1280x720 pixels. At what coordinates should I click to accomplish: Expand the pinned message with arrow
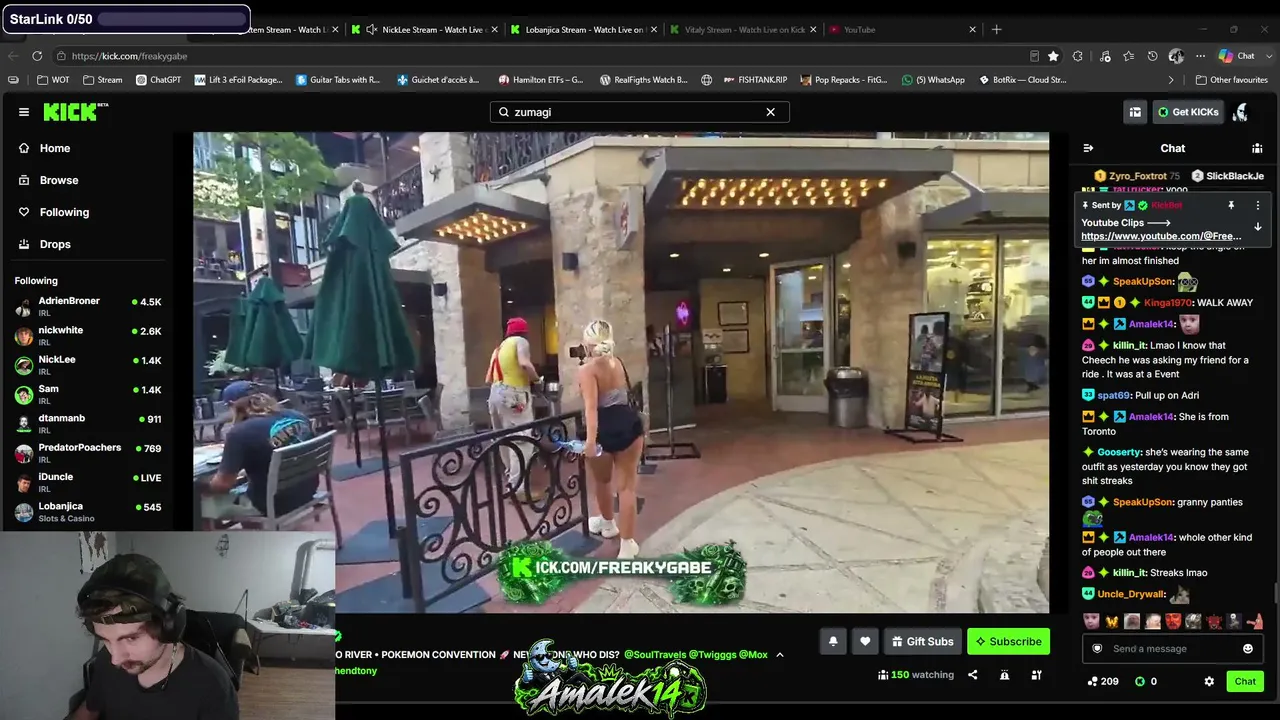(x=1258, y=227)
